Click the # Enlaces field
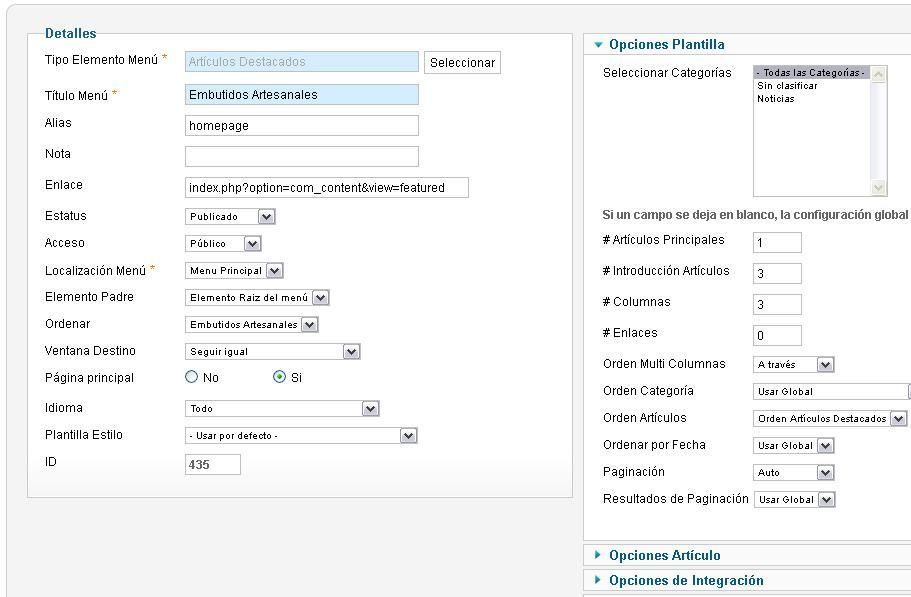The height and width of the screenshot is (597, 911). click(777, 335)
